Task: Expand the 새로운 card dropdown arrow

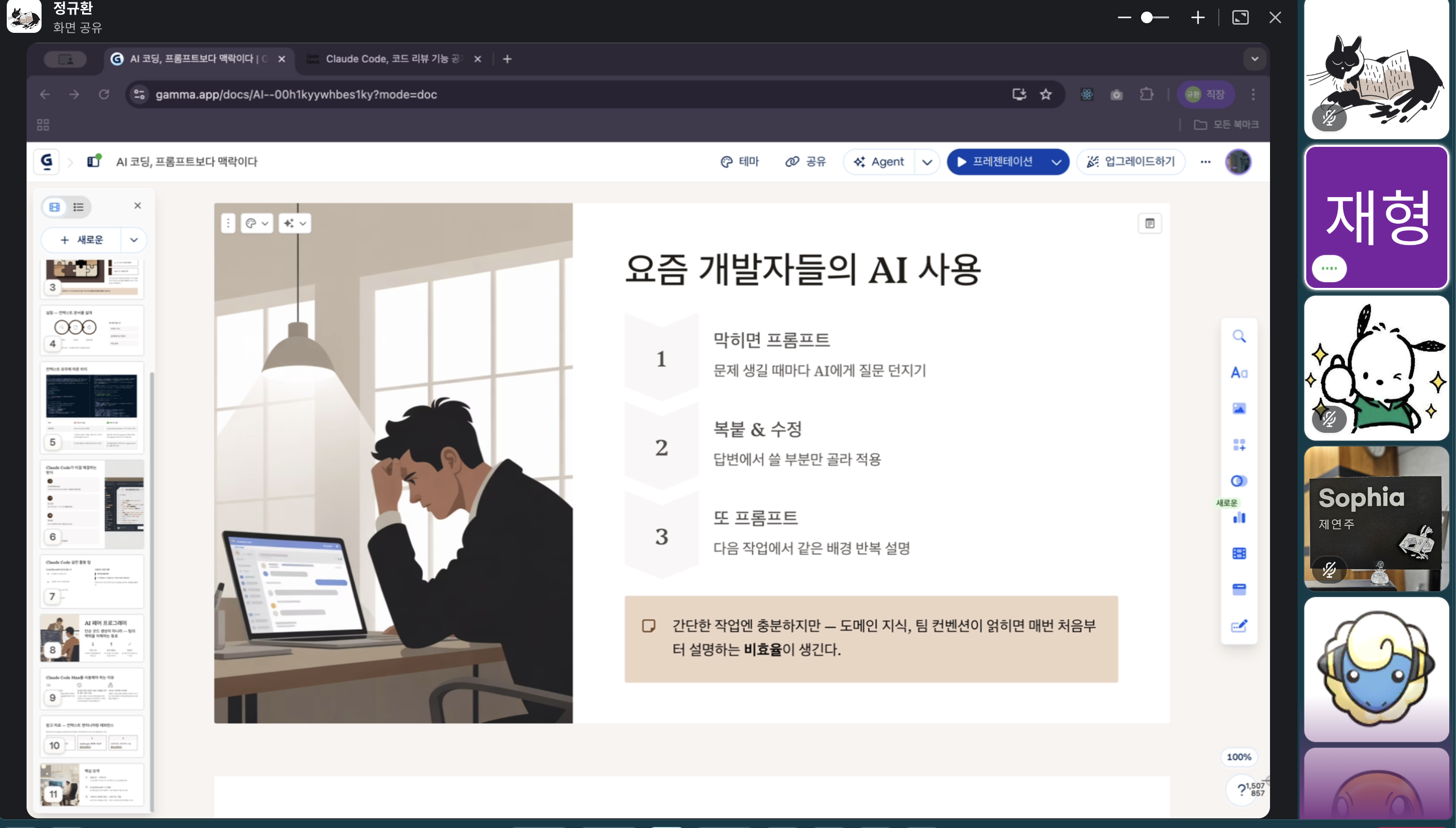Action: point(134,240)
